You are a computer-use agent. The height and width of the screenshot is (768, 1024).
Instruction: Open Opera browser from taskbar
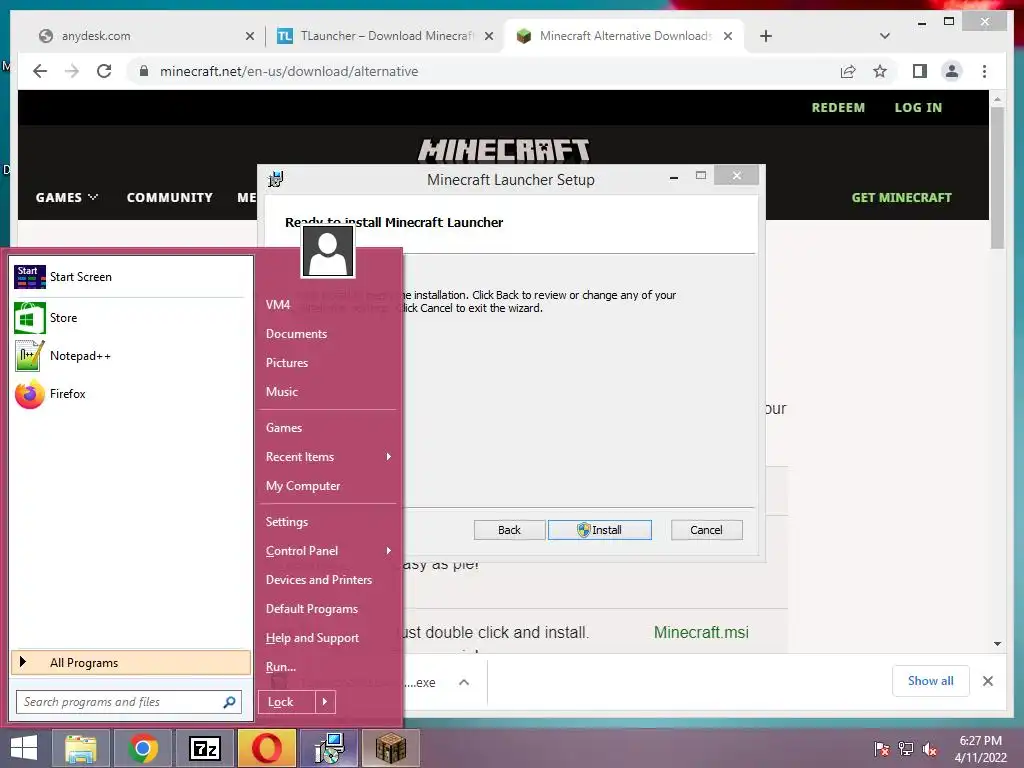(x=266, y=748)
